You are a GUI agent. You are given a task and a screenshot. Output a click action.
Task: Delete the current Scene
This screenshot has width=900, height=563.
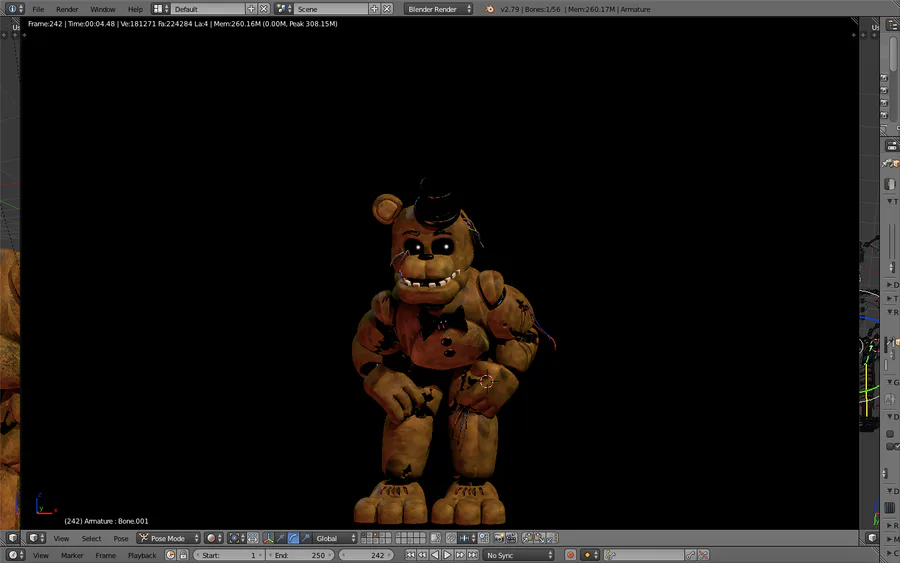(387, 9)
